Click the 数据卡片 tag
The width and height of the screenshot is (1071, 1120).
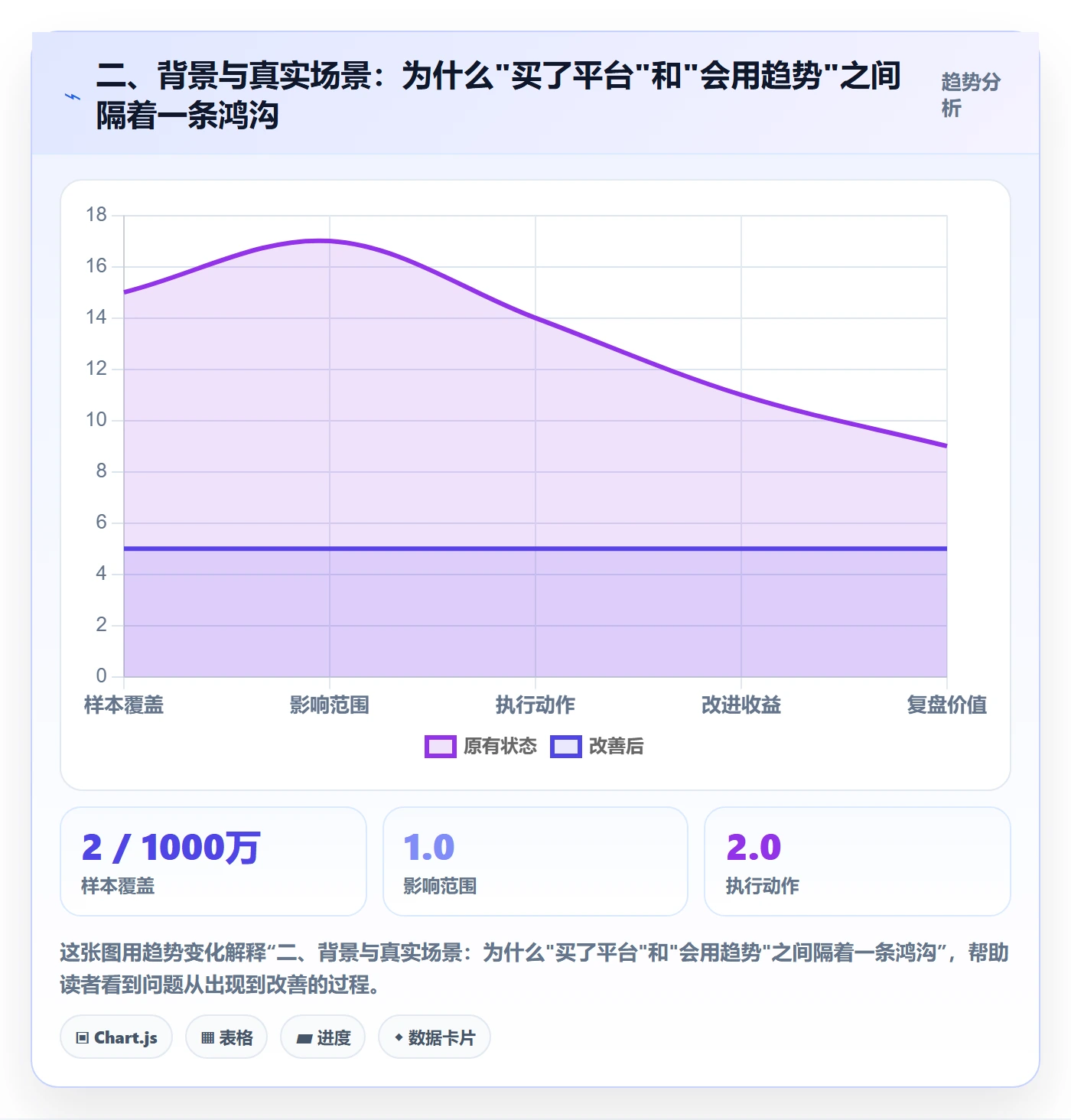tap(435, 1037)
